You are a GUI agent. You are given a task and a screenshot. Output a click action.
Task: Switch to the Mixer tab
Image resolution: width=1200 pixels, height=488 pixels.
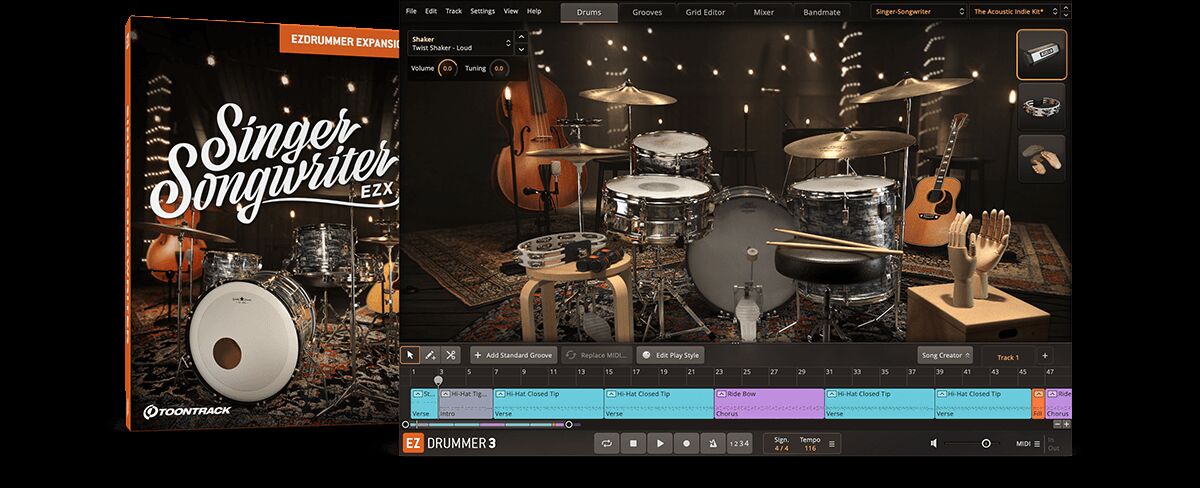763,12
